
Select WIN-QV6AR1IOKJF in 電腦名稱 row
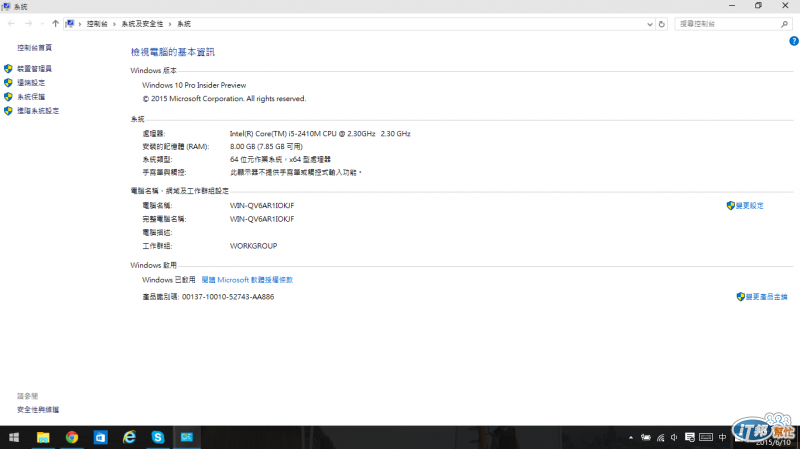click(x=262, y=206)
